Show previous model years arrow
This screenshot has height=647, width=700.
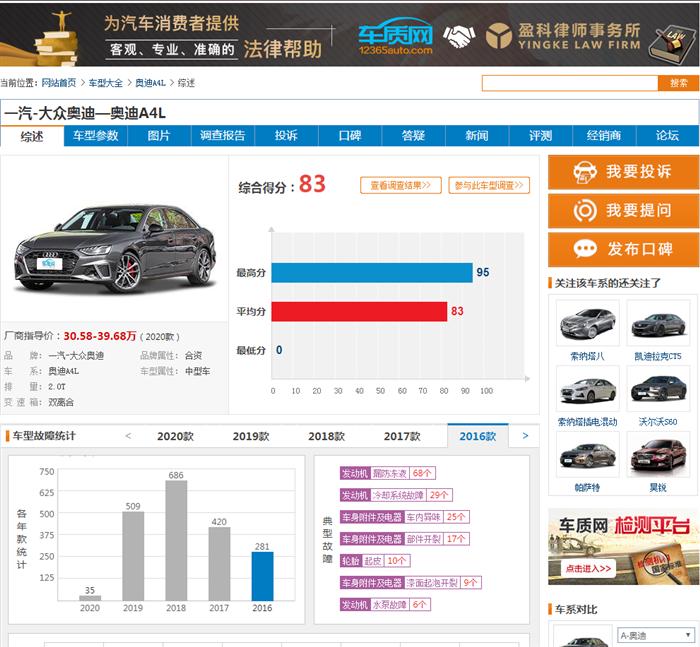click(128, 435)
